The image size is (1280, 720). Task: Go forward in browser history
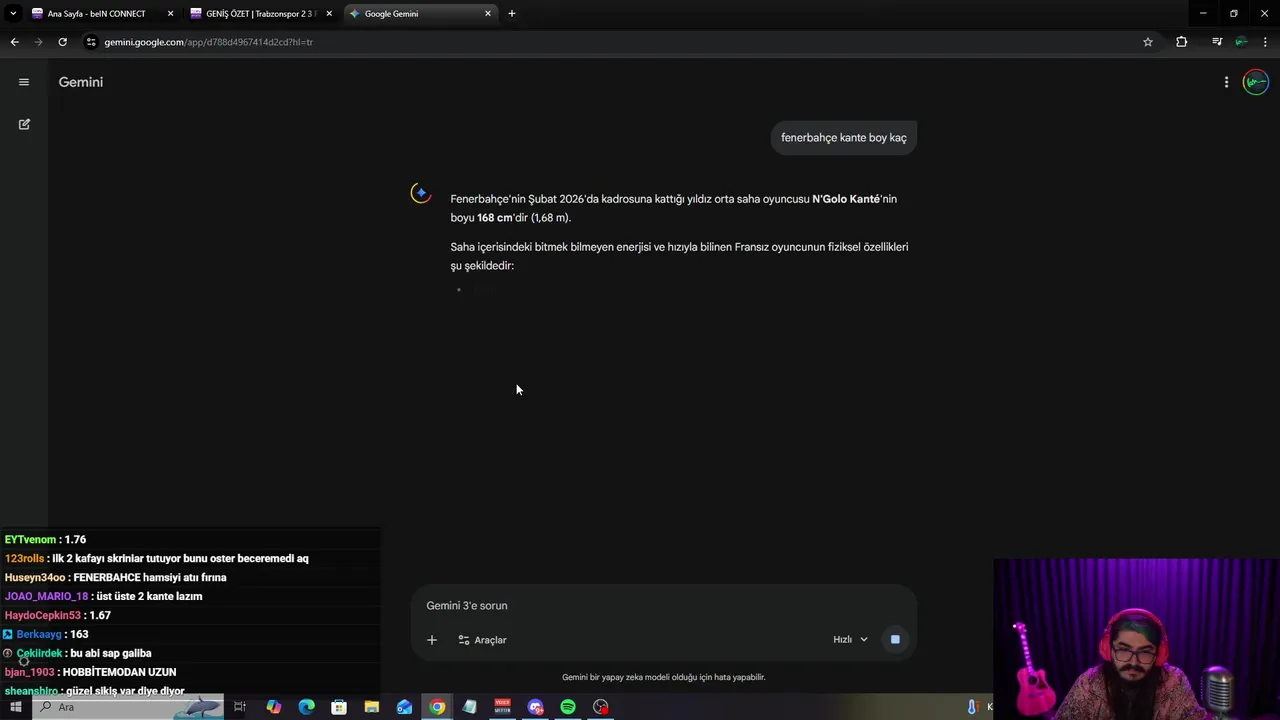tap(38, 42)
